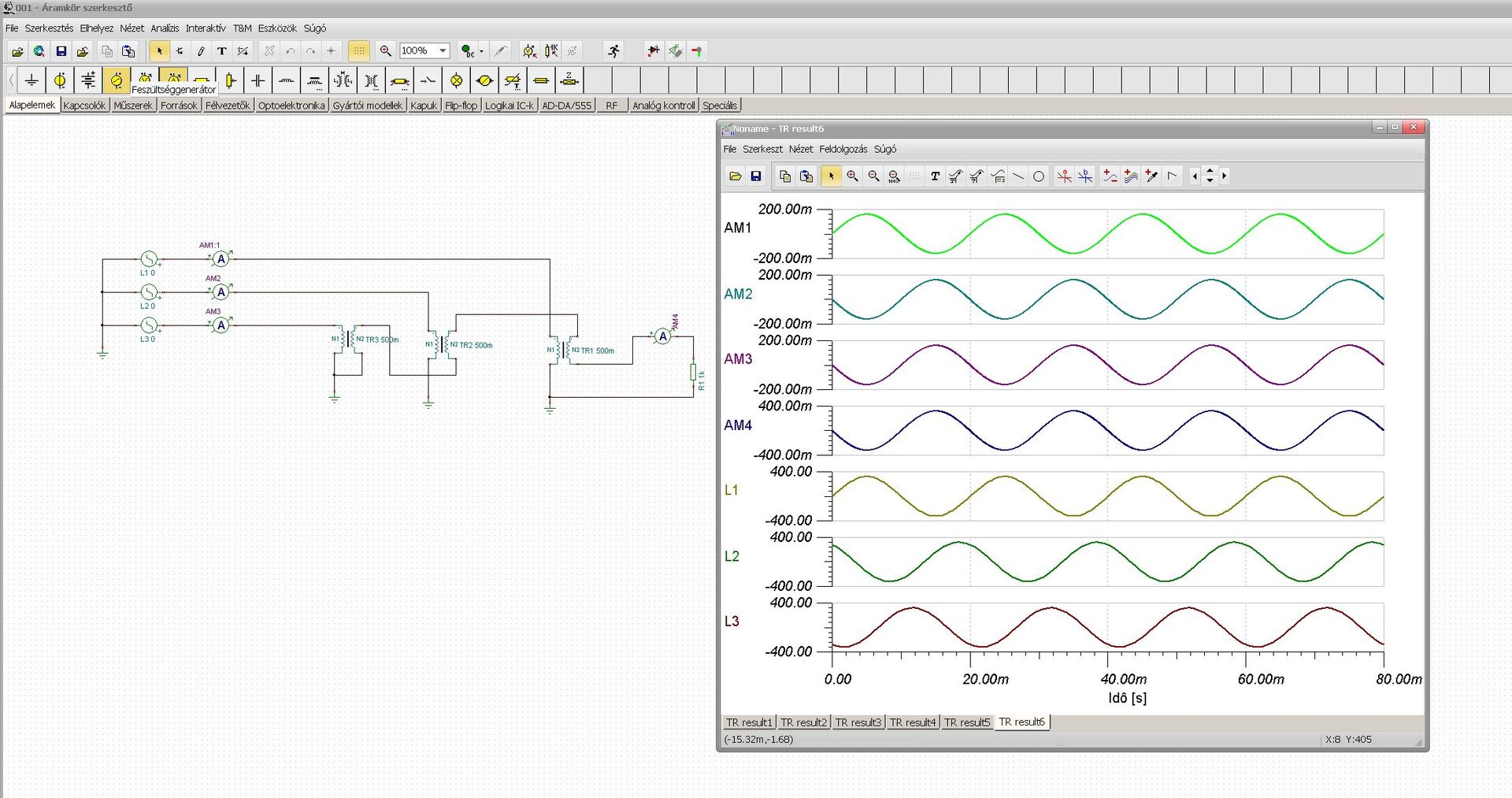Screen dimensions: 1512x798
Task: Copy the diagram using the toolbar copy icon
Action: click(x=784, y=176)
